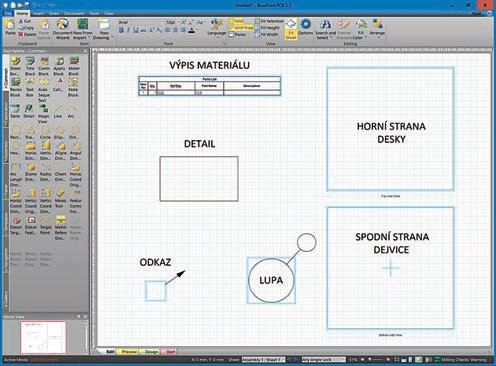Viewport: 496px width, 366px height.
Task: Select the Arc drawing tool
Action: pos(71,111)
